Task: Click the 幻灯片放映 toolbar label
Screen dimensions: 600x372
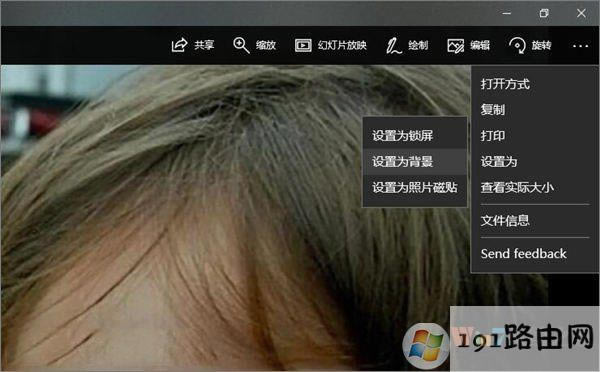Action: coord(342,45)
